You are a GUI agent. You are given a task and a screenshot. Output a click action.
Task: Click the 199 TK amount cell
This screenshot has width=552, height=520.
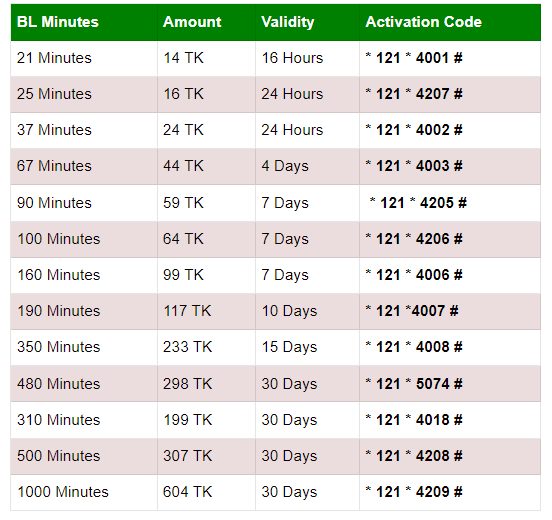pos(206,420)
